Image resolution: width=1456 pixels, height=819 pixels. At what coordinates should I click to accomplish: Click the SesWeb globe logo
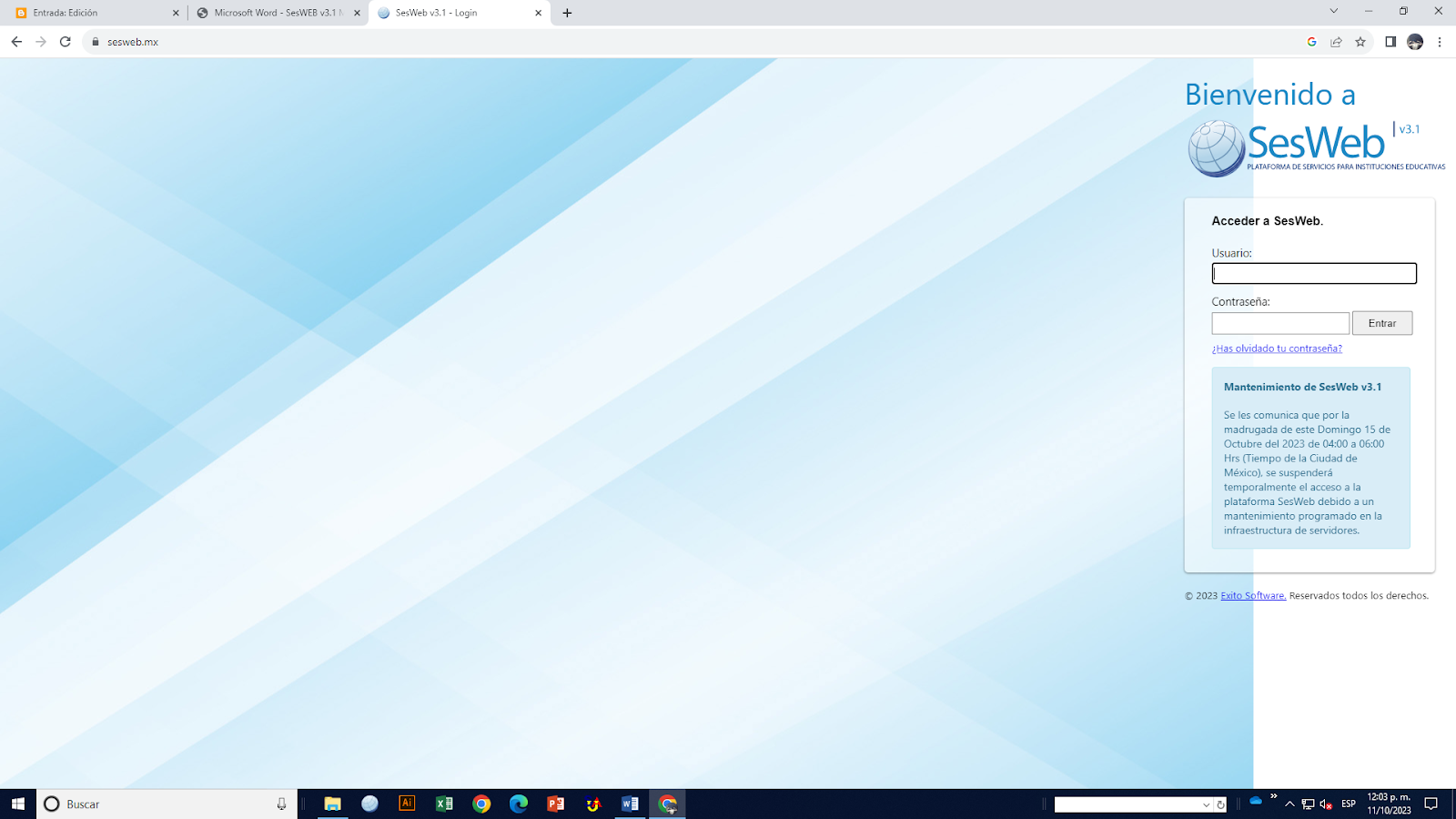[1217, 148]
